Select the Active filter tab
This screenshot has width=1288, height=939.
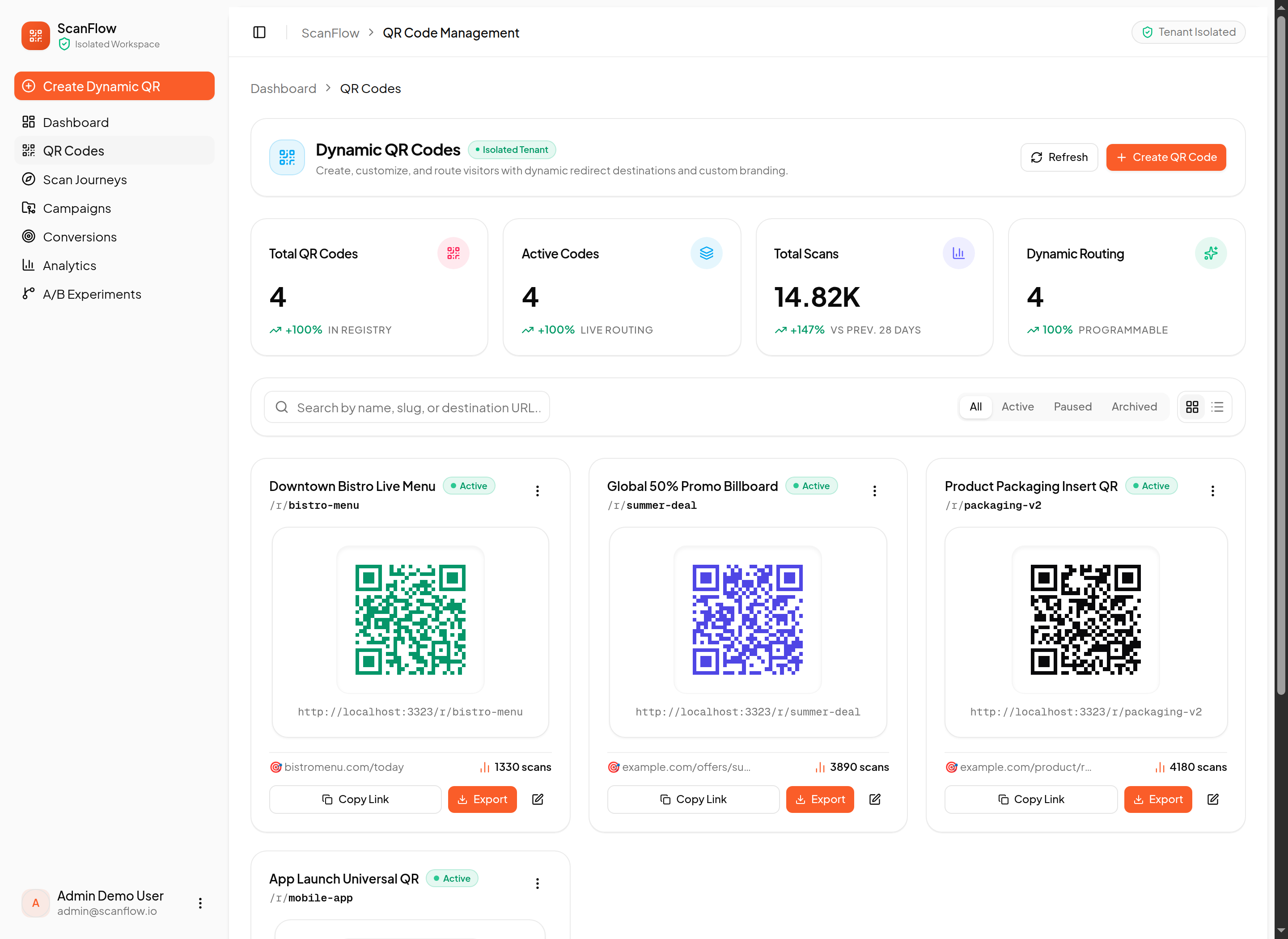(1017, 407)
